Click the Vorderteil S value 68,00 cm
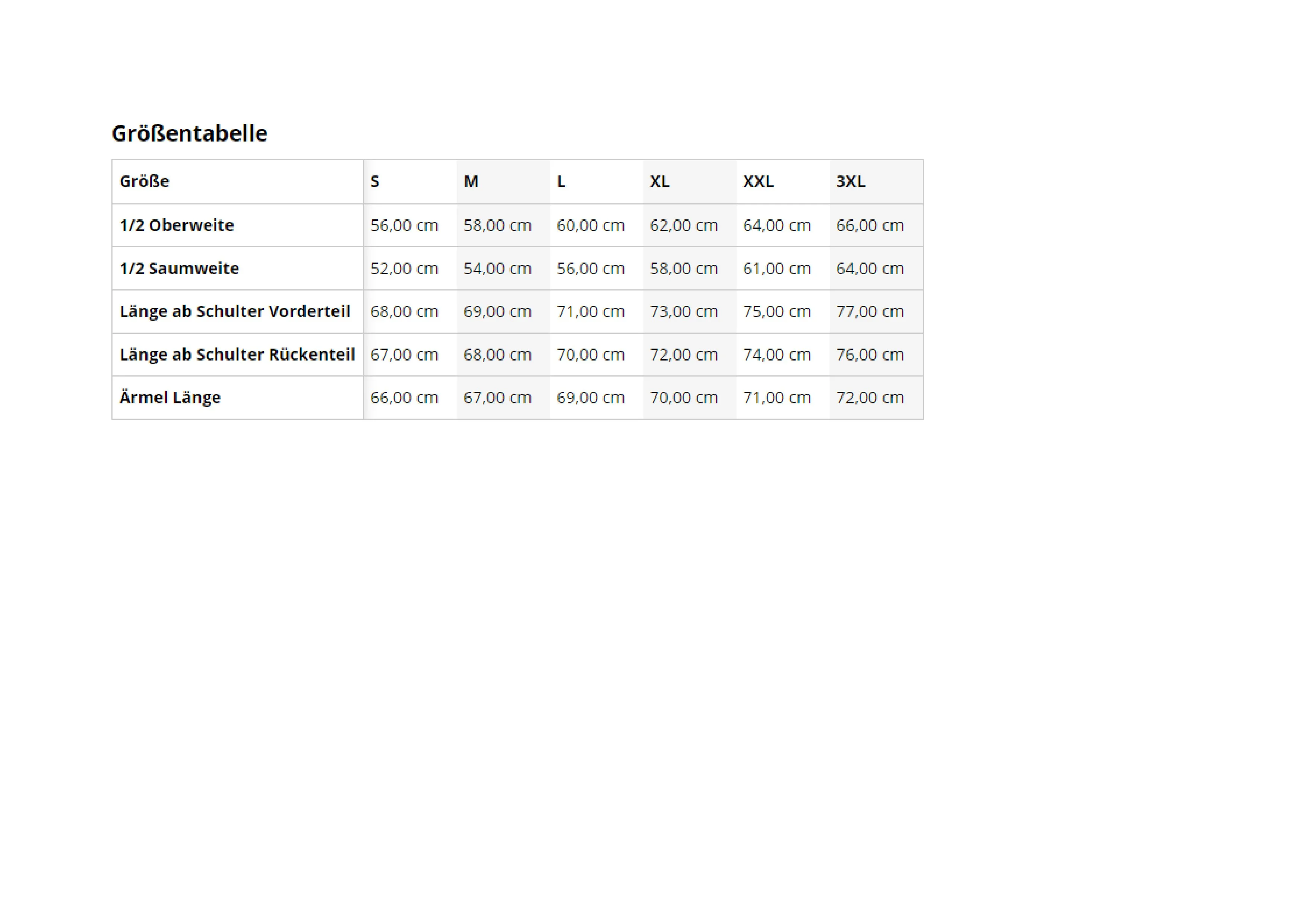The image size is (1307, 924). pyautogui.click(x=404, y=312)
